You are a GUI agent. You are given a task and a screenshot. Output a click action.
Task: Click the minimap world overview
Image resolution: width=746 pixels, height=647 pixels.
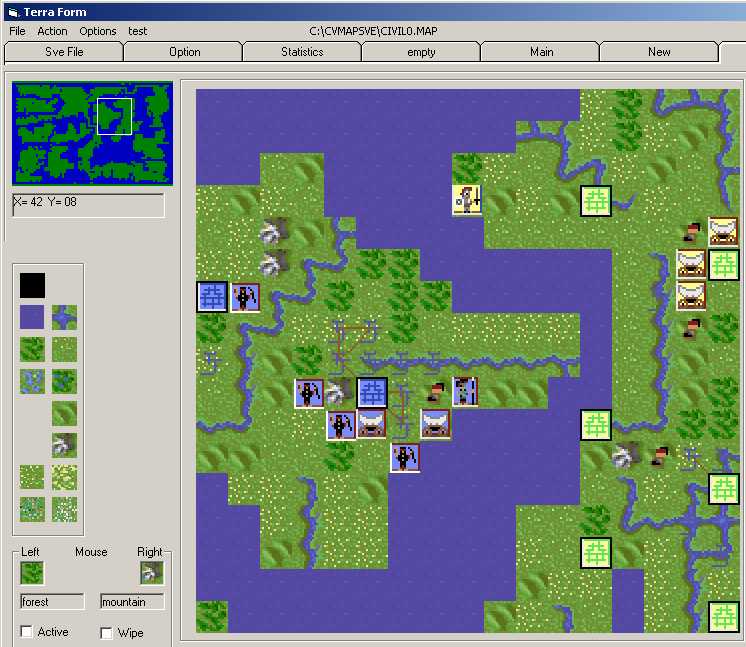[x=92, y=133]
